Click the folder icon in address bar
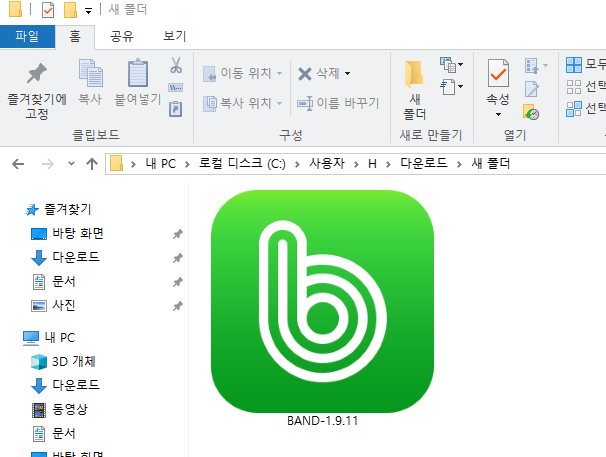Viewport: 606px width, 457px height. point(116,163)
